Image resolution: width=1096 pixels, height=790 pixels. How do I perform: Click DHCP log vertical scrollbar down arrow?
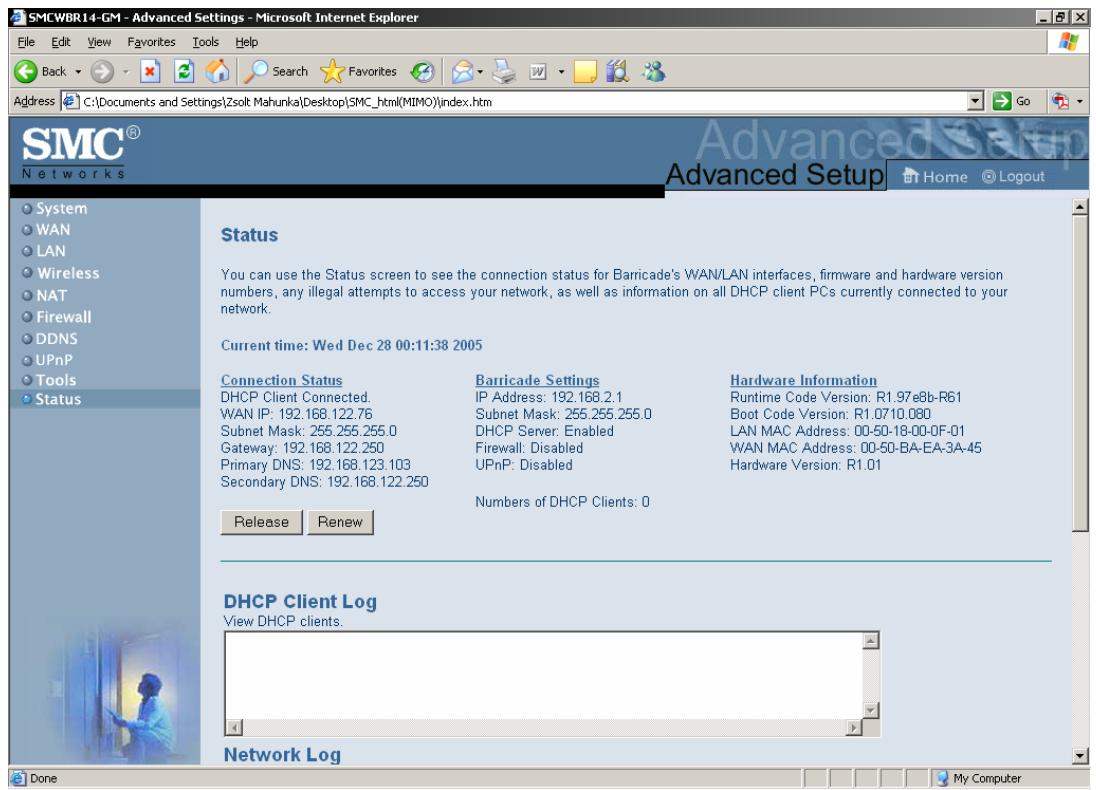pos(870,711)
